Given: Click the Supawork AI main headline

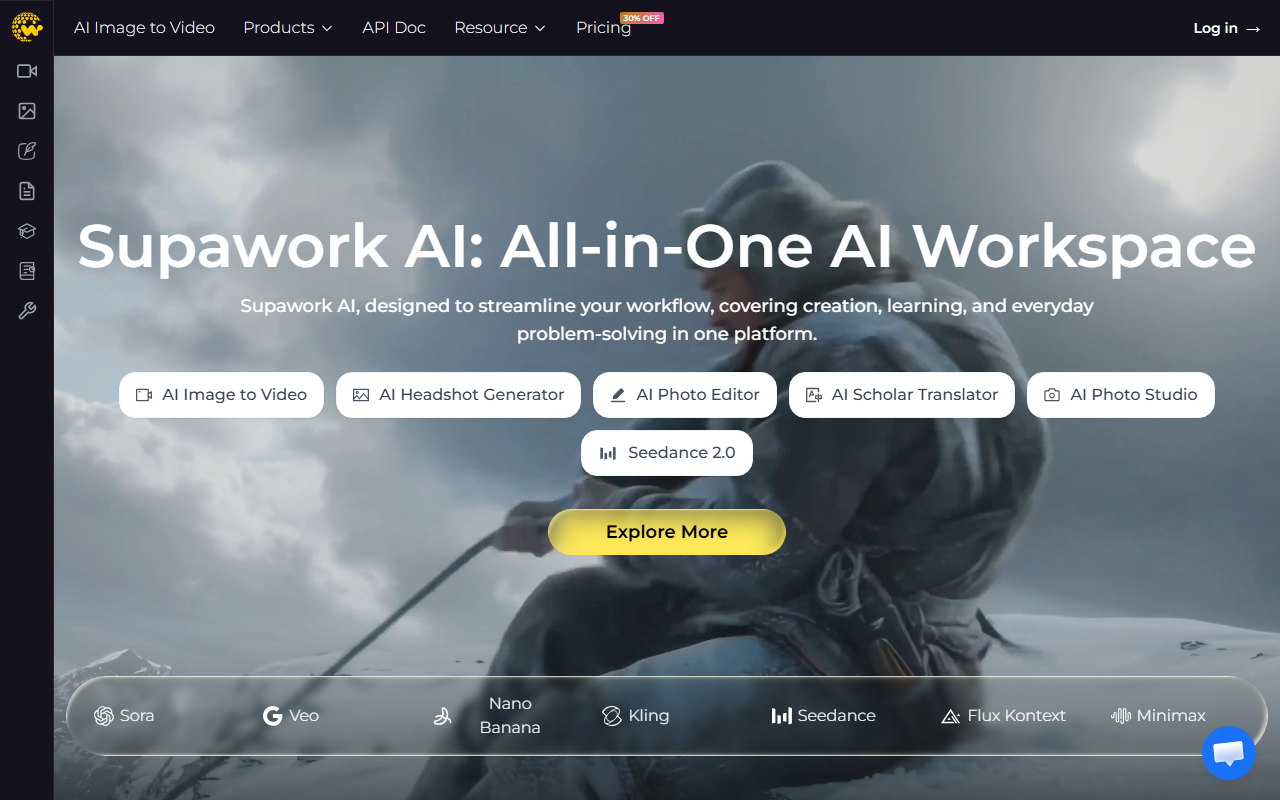Looking at the screenshot, I should coord(667,246).
